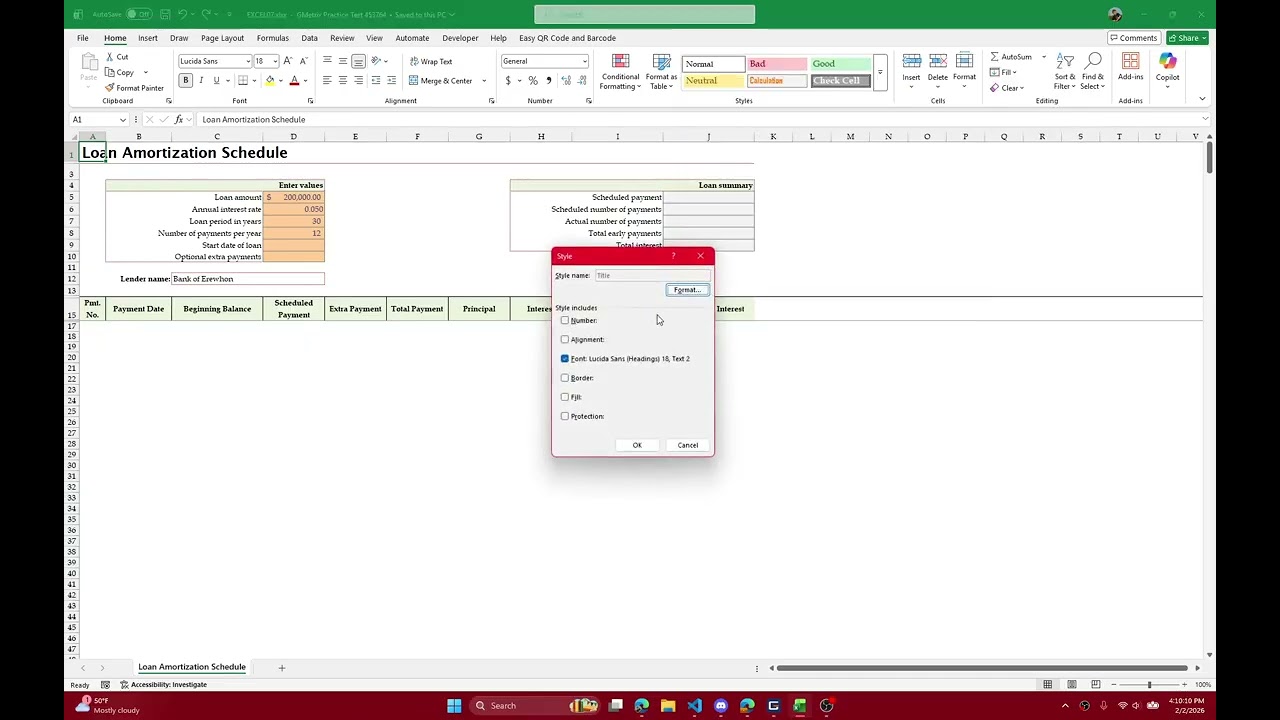Viewport: 1280px width, 720px height.
Task: Click the AutoSum sigma icon
Action: point(994,57)
